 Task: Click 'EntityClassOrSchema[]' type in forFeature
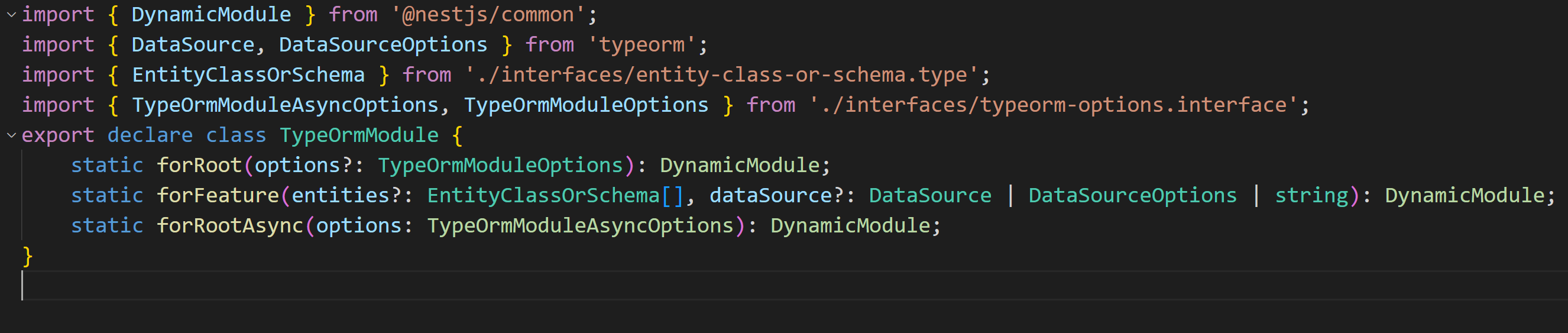click(556, 195)
